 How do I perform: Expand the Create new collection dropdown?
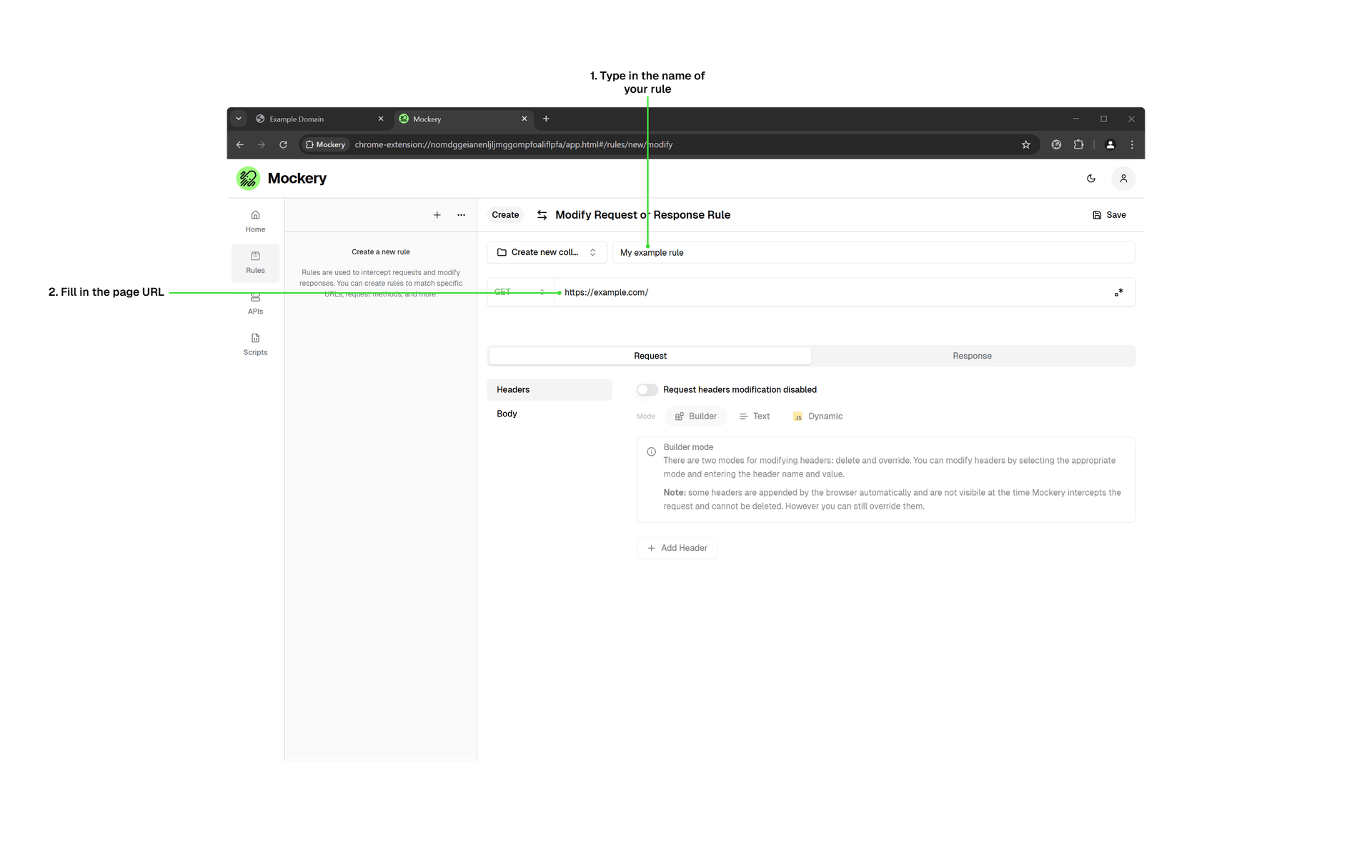pyautogui.click(x=592, y=252)
